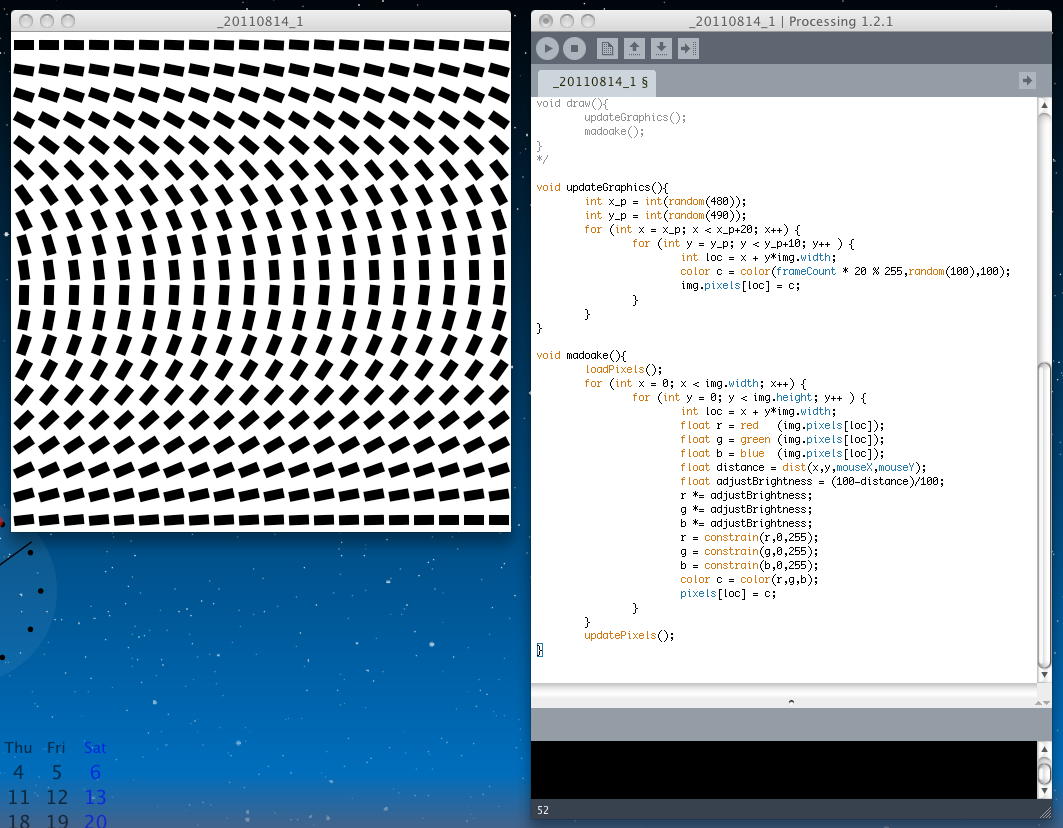Click the 'color c = color(r,g,b);' line
Viewport: 1063px width, 828px height.
749,580
